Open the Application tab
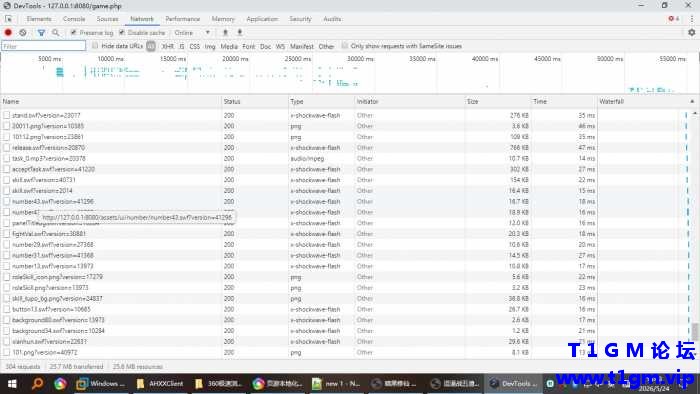 (x=262, y=19)
